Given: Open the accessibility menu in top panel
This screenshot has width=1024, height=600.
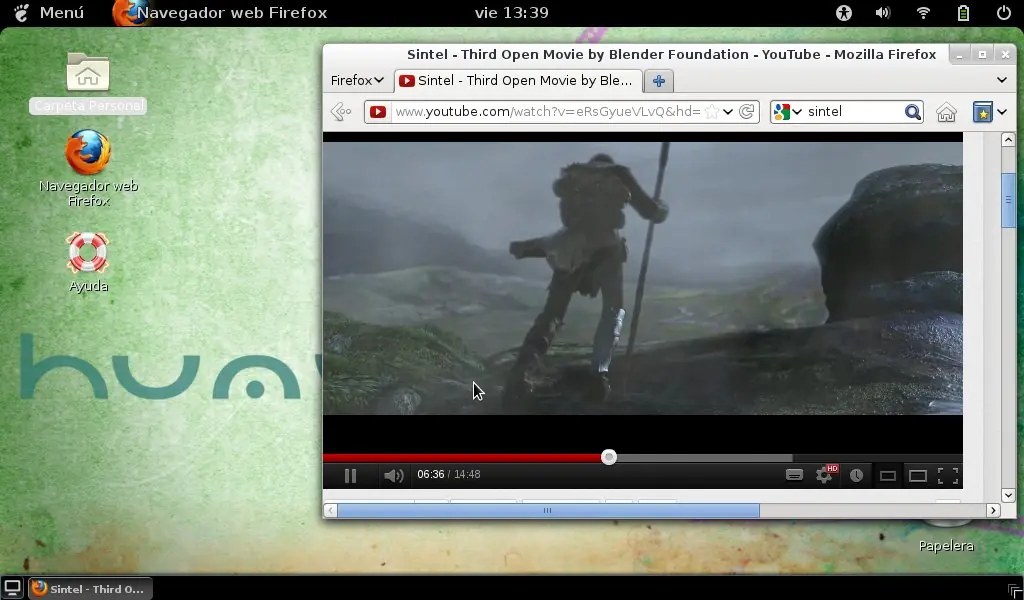Looking at the screenshot, I should [844, 12].
